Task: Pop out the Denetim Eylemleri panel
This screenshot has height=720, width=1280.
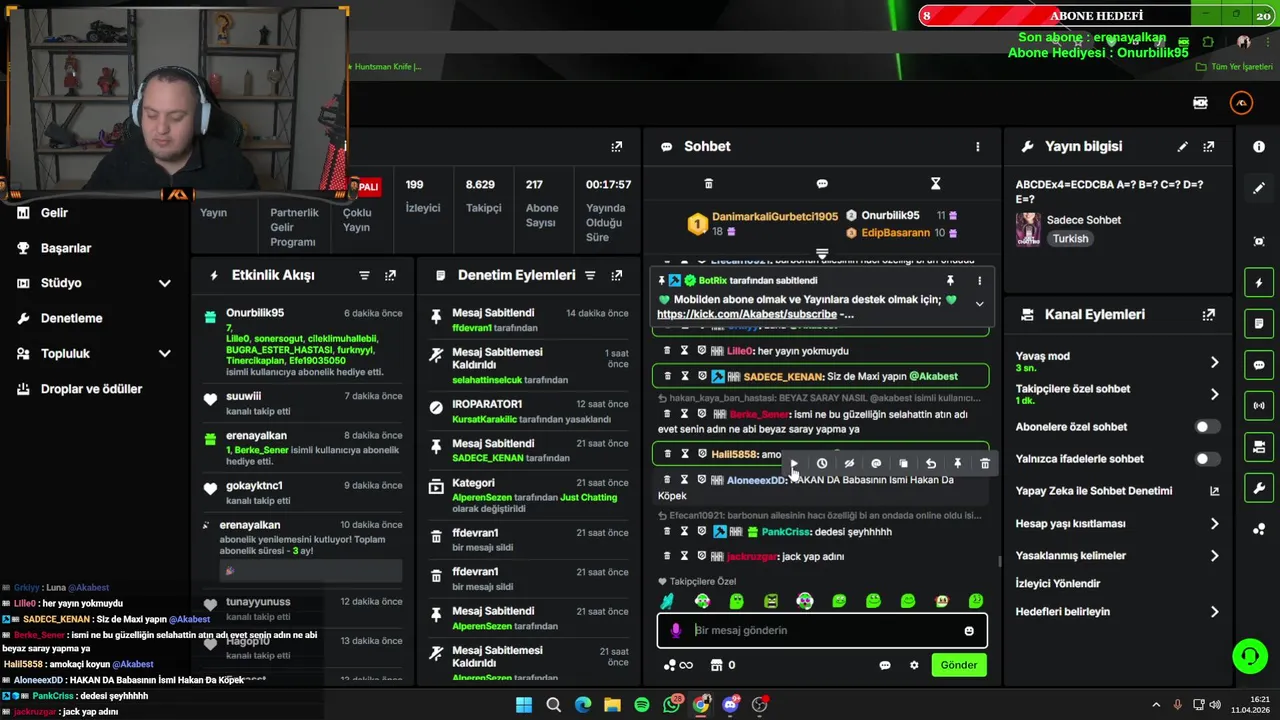Action: click(616, 276)
